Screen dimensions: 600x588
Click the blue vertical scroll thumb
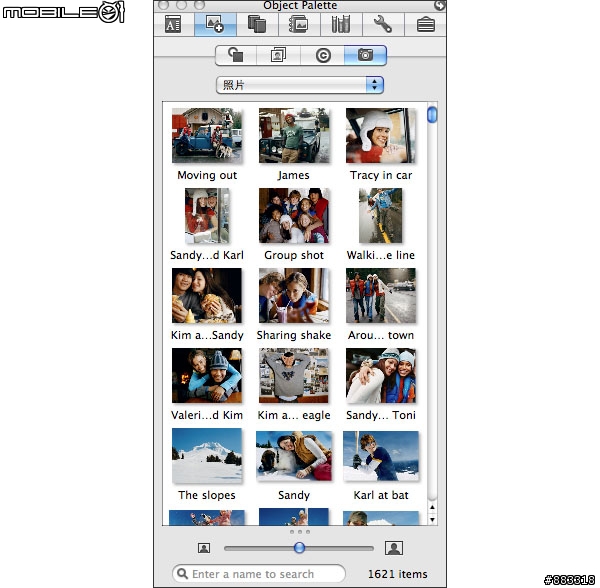tap(432, 114)
